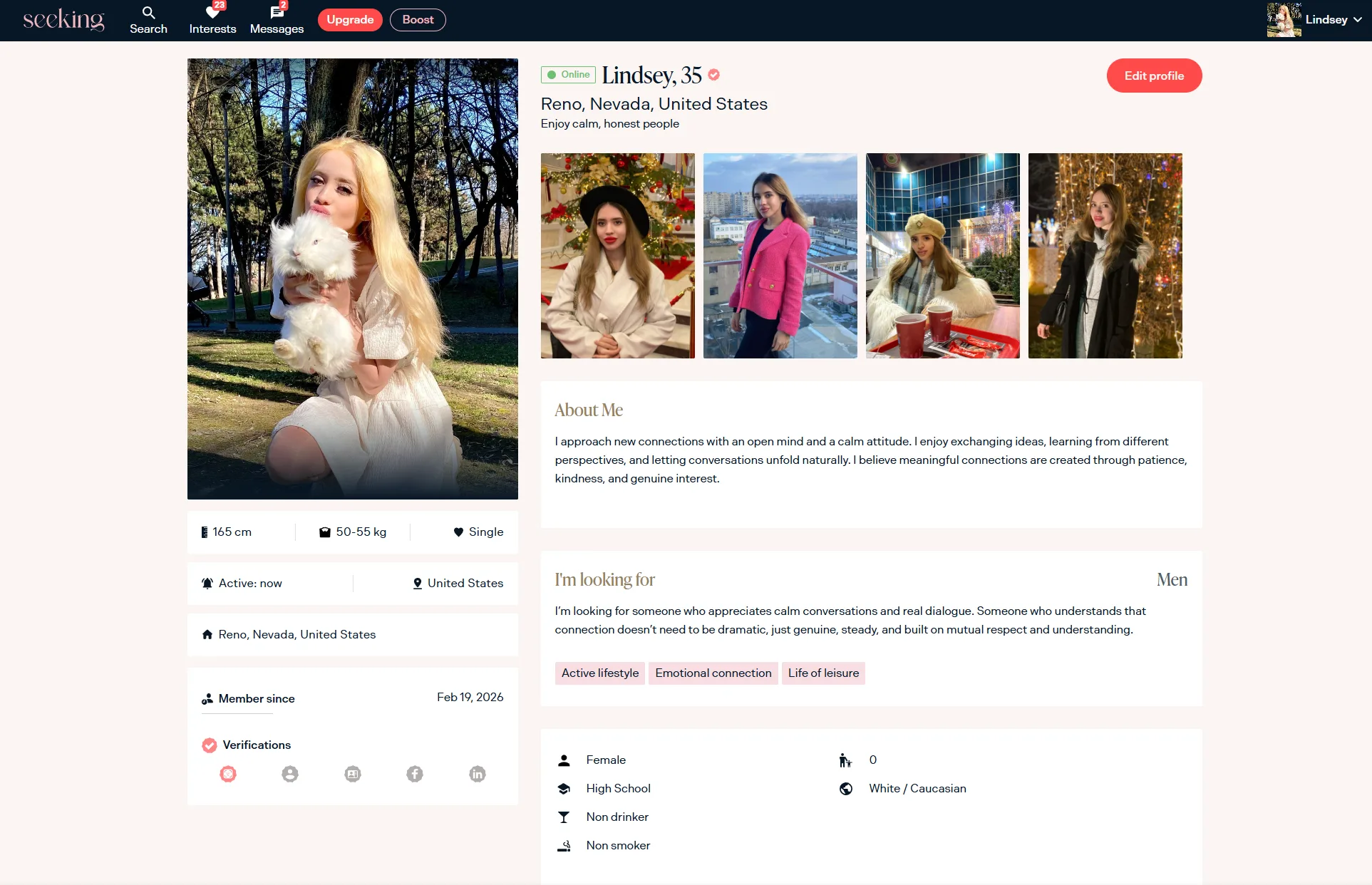
Task: Open thumbnail photo with pink jacket
Action: pyautogui.click(x=780, y=256)
